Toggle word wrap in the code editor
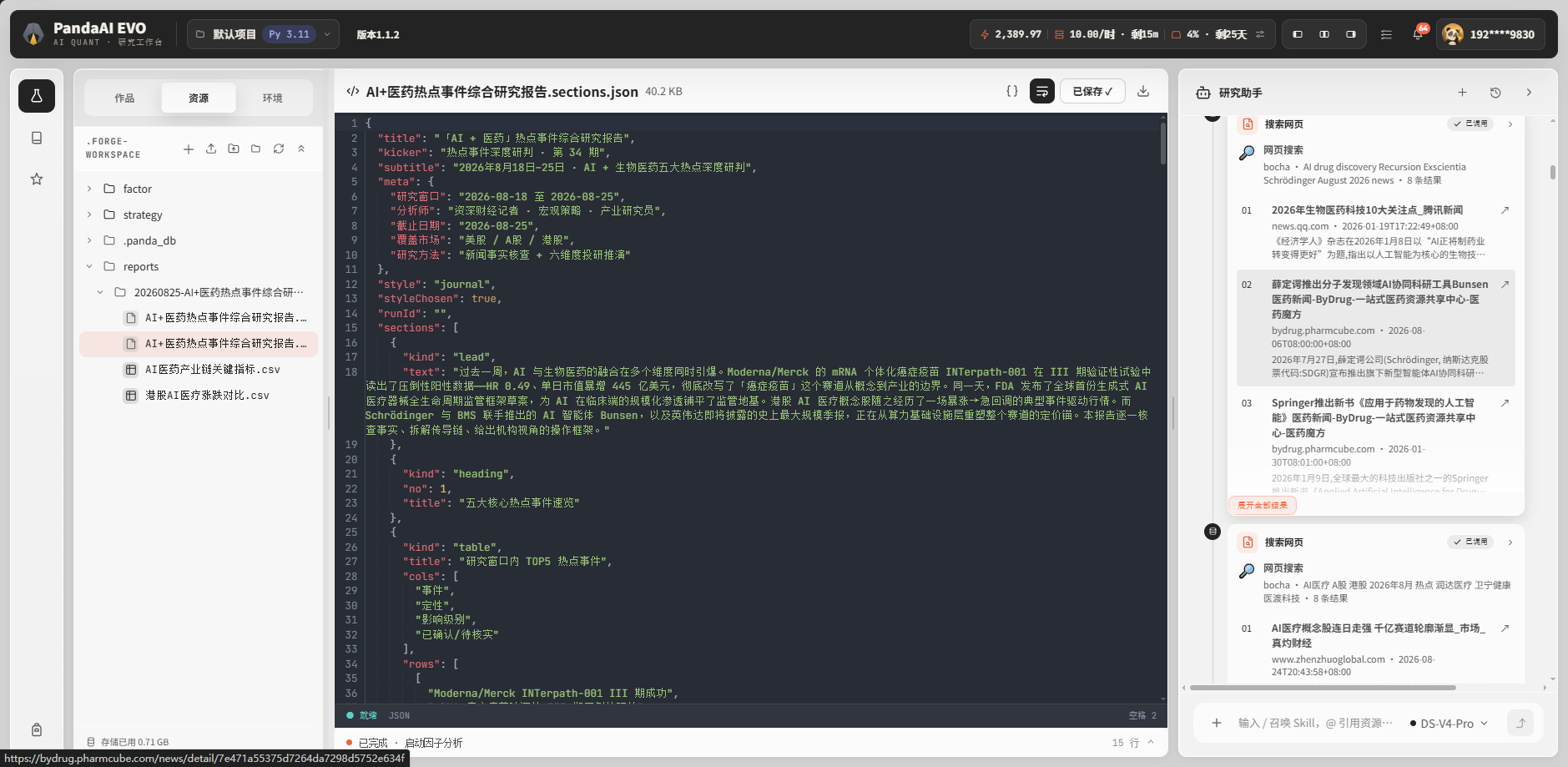The height and width of the screenshot is (767, 1568). (x=1042, y=91)
